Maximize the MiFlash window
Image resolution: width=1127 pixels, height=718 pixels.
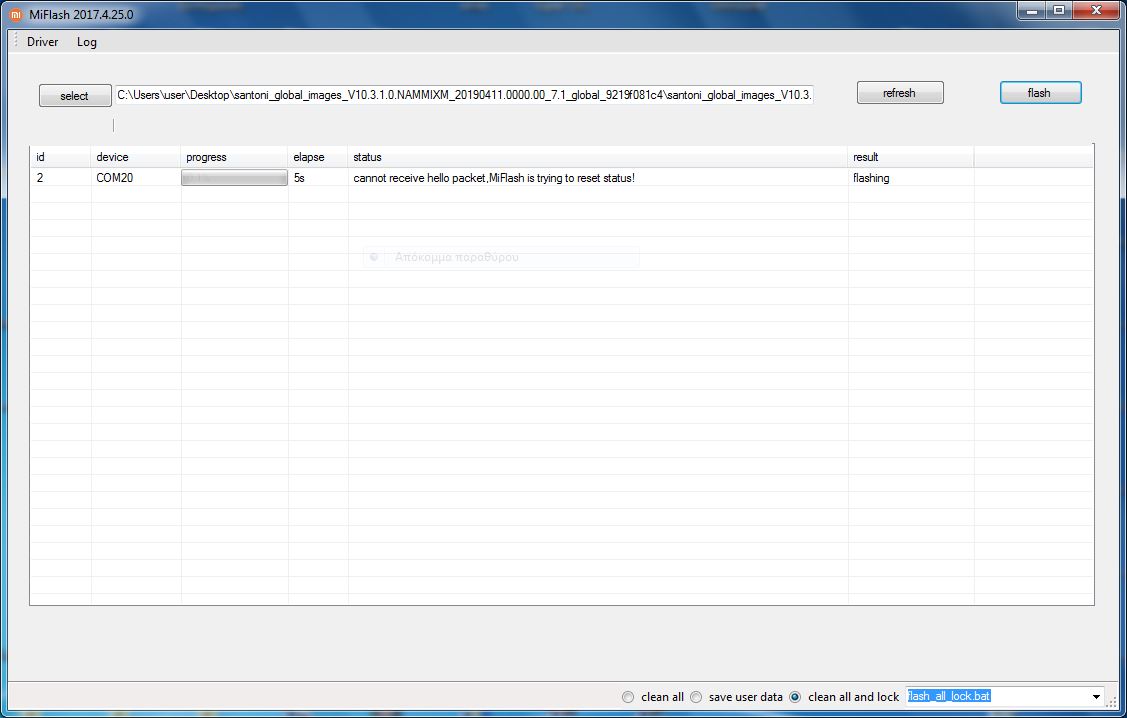pyautogui.click(x=1059, y=11)
